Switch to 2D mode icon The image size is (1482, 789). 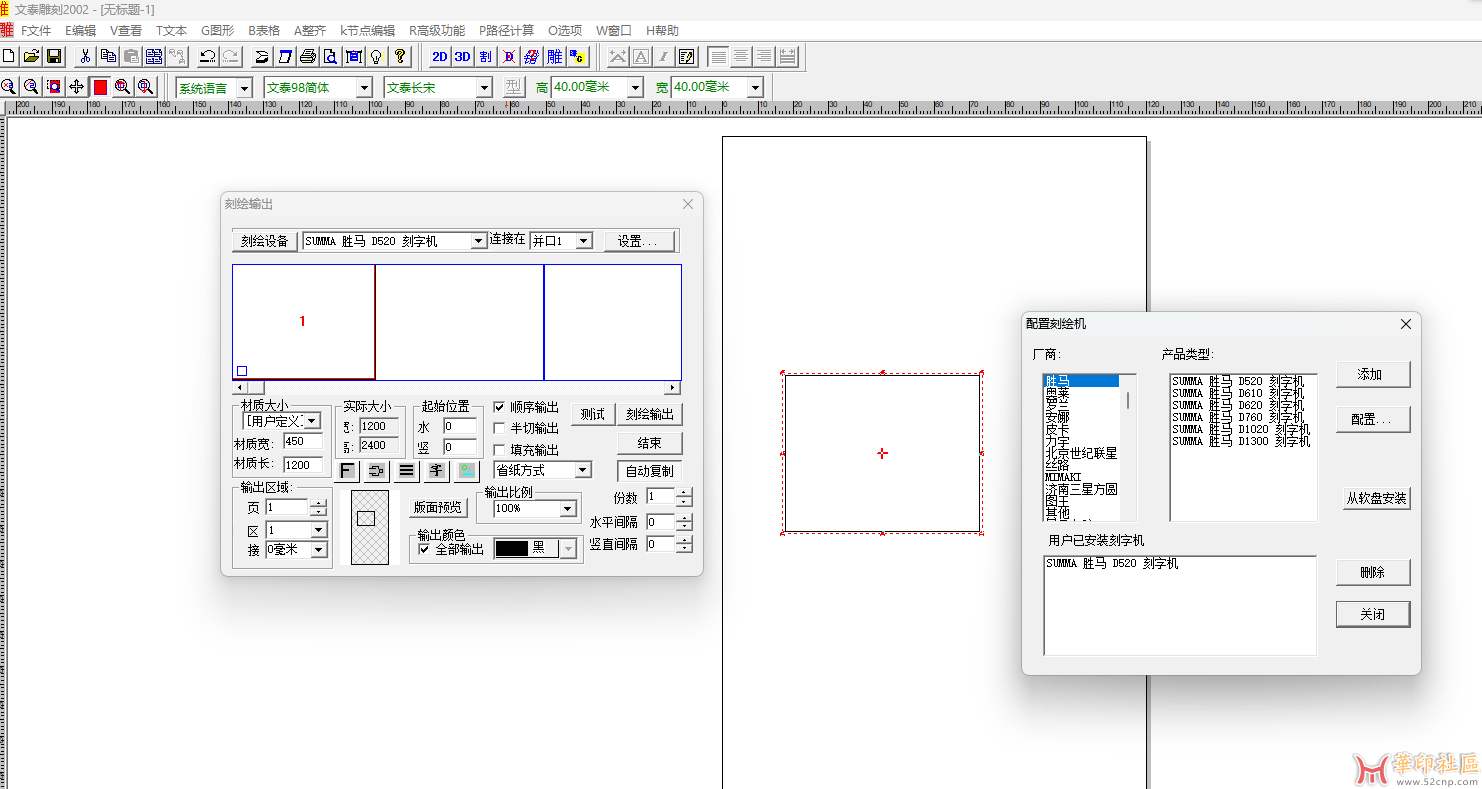coord(440,56)
